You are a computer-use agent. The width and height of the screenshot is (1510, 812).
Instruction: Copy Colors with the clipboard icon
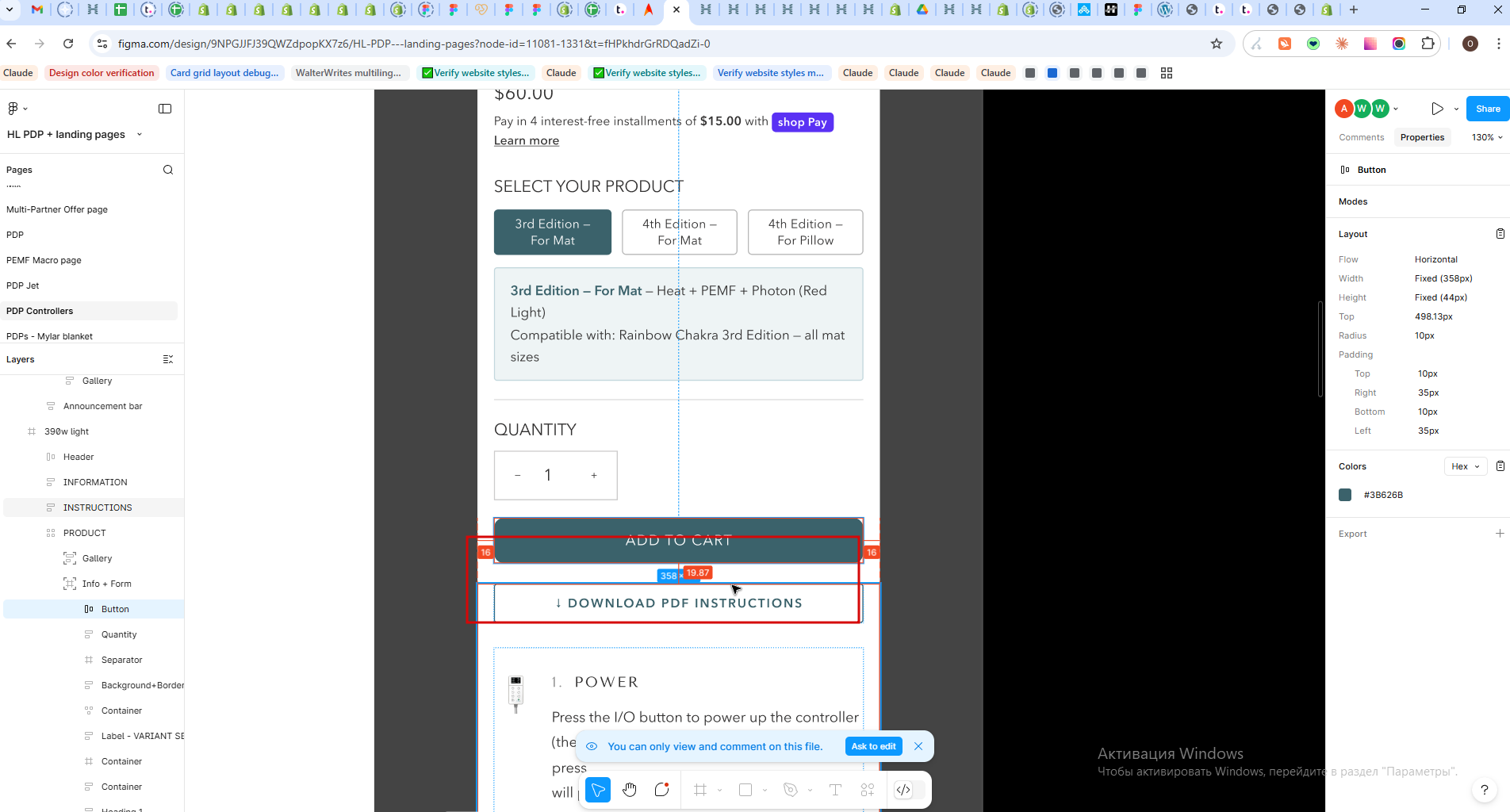pyautogui.click(x=1500, y=466)
